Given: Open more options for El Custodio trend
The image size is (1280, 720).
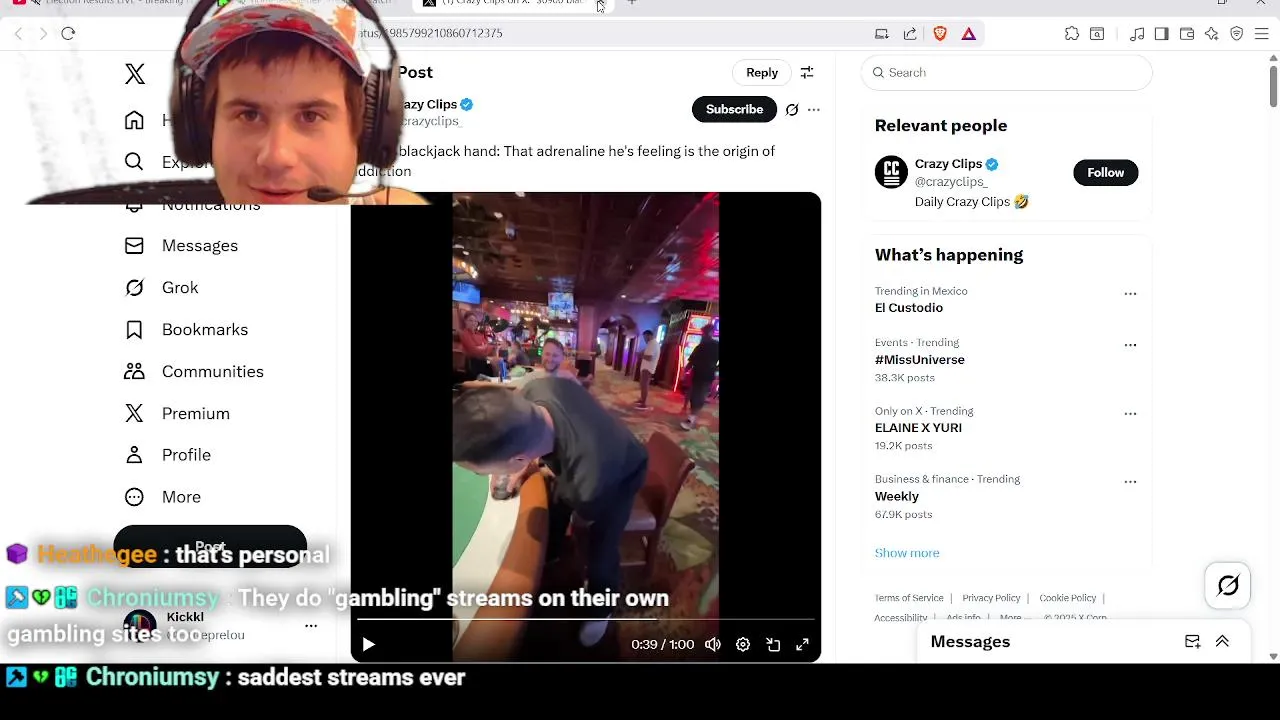Looking at the screenshot, I should (1130, 294).
